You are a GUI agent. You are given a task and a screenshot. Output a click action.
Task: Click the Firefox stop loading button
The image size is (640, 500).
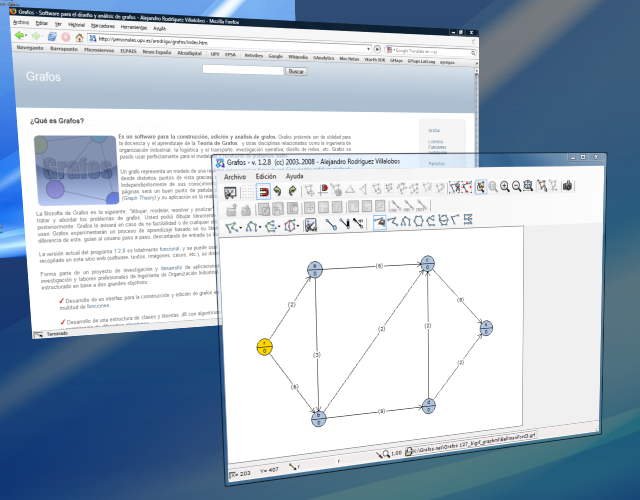[x=66, y=36]
